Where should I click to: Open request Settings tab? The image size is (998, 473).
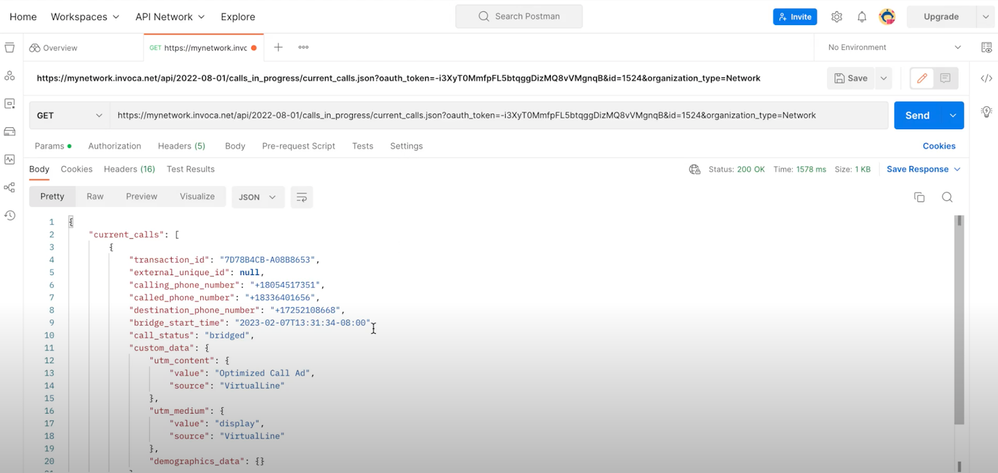[406, 146]
